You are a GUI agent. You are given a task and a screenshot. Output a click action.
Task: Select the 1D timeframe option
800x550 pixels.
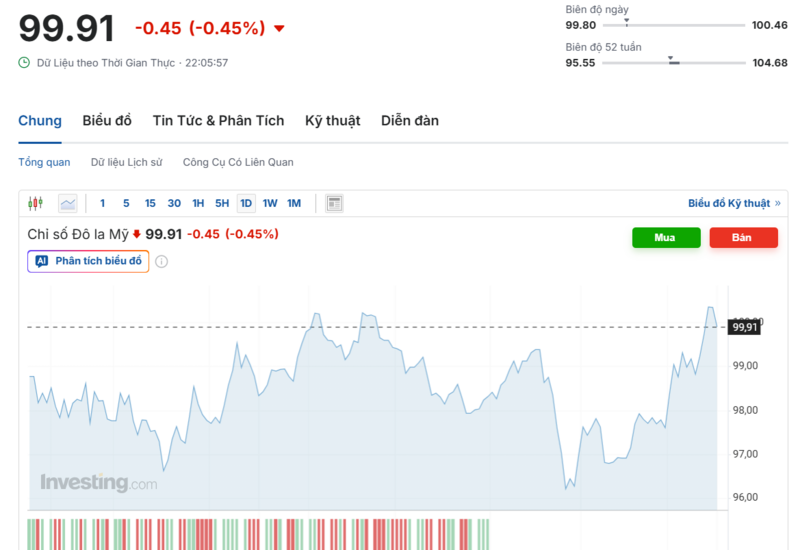click(x=246, y=203)
